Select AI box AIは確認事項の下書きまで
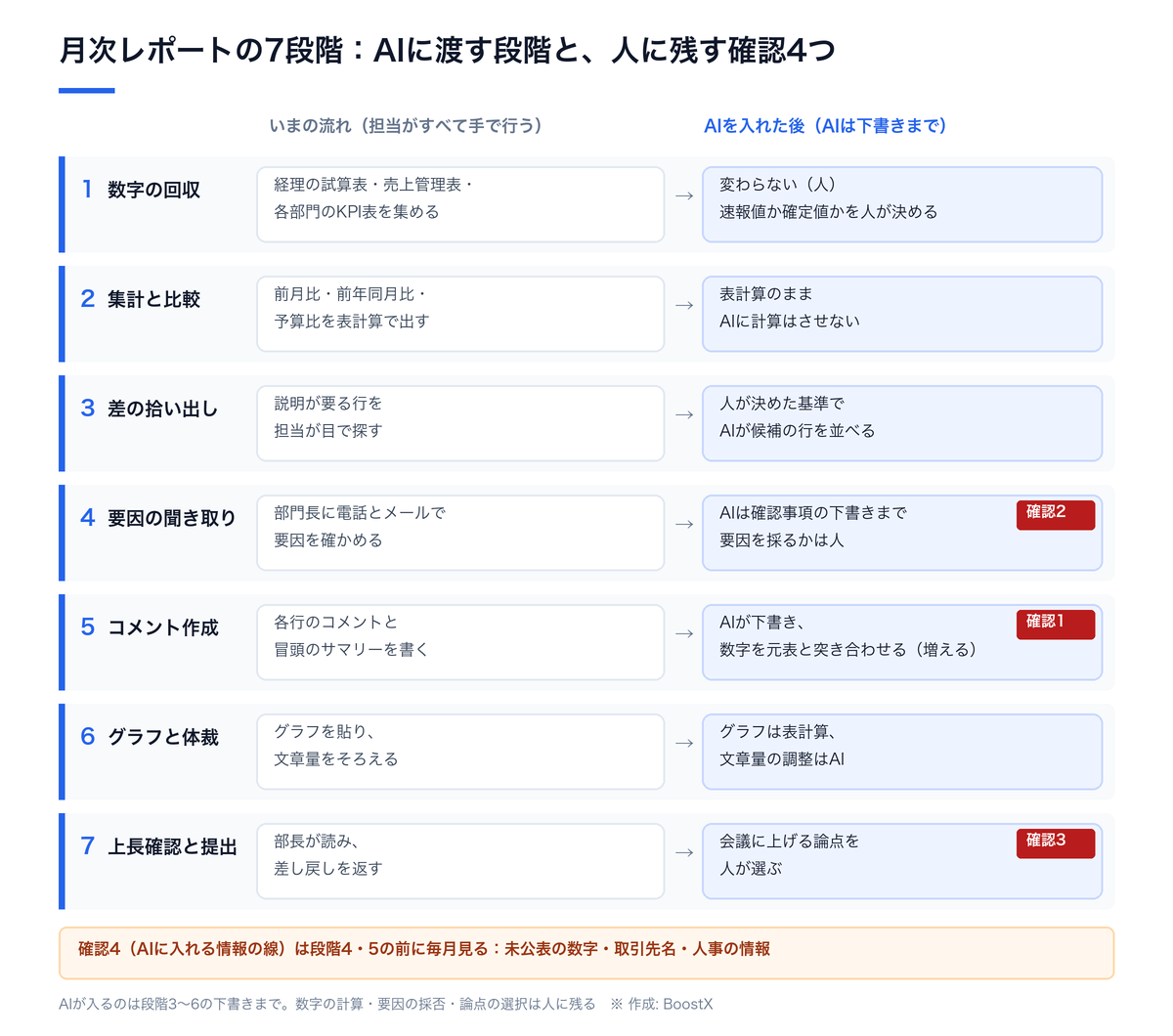This screenshot has width=1173, height=1036. (x=902, y=533)
